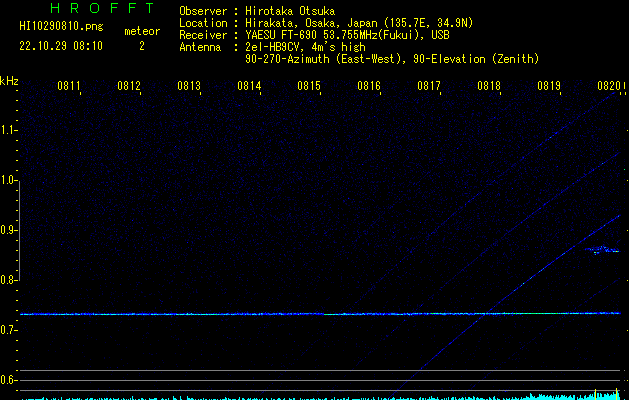Click the Azimuth and Elevation text line
Viewport: 629px width, 400px height.
pos(392,59)
